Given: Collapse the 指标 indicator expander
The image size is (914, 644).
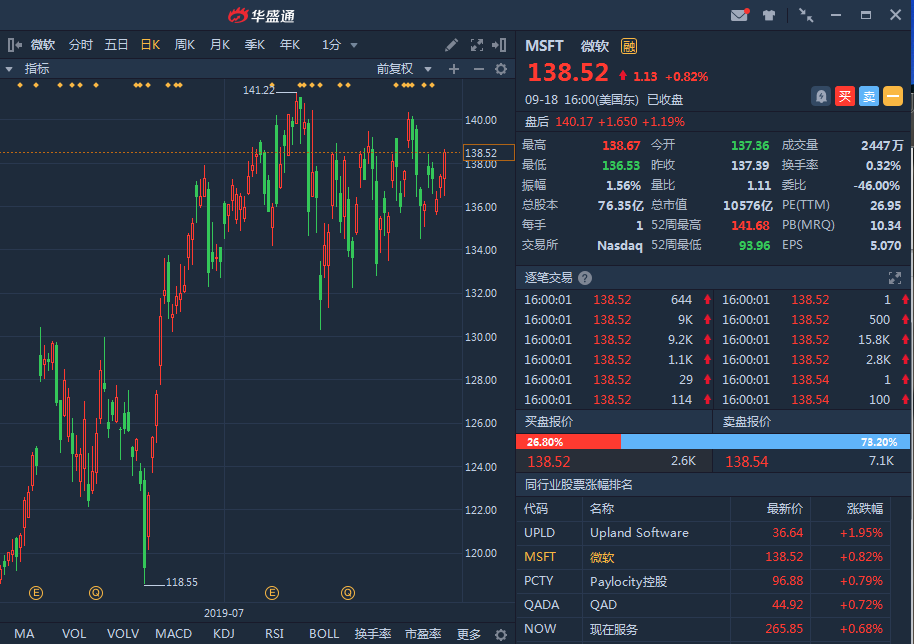Looking at the screenshot, I should 9,69.
